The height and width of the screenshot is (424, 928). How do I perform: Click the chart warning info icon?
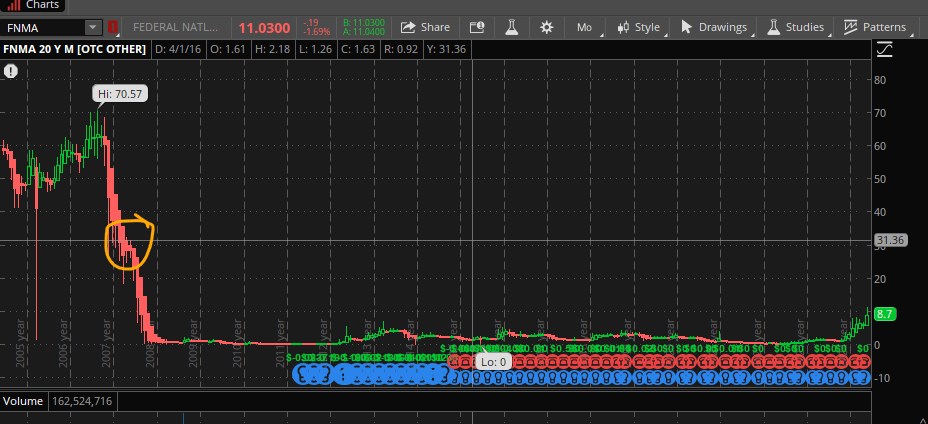point(11,71)
